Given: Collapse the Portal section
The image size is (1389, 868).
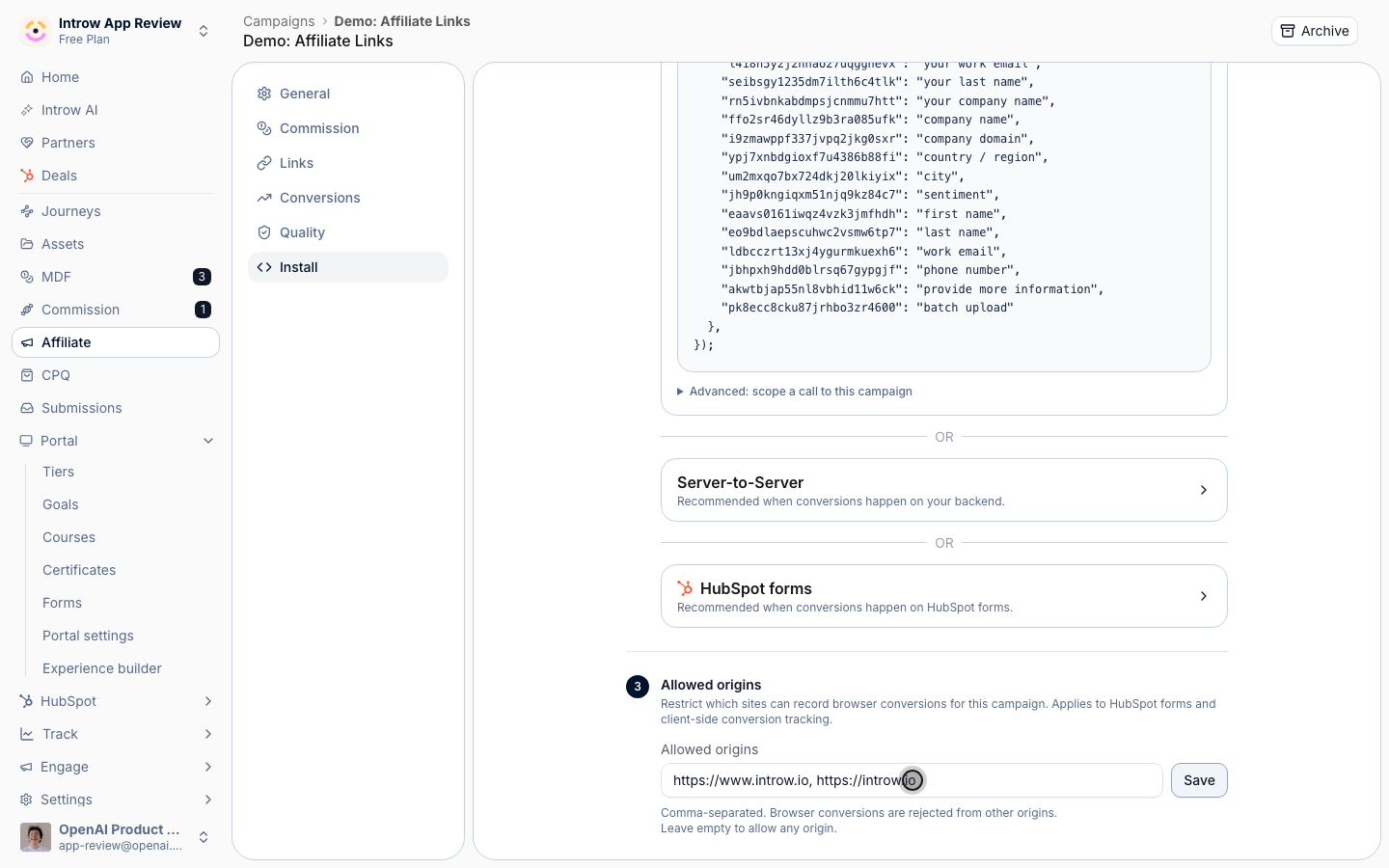Looking at the screenshot, I should [208, 441].
